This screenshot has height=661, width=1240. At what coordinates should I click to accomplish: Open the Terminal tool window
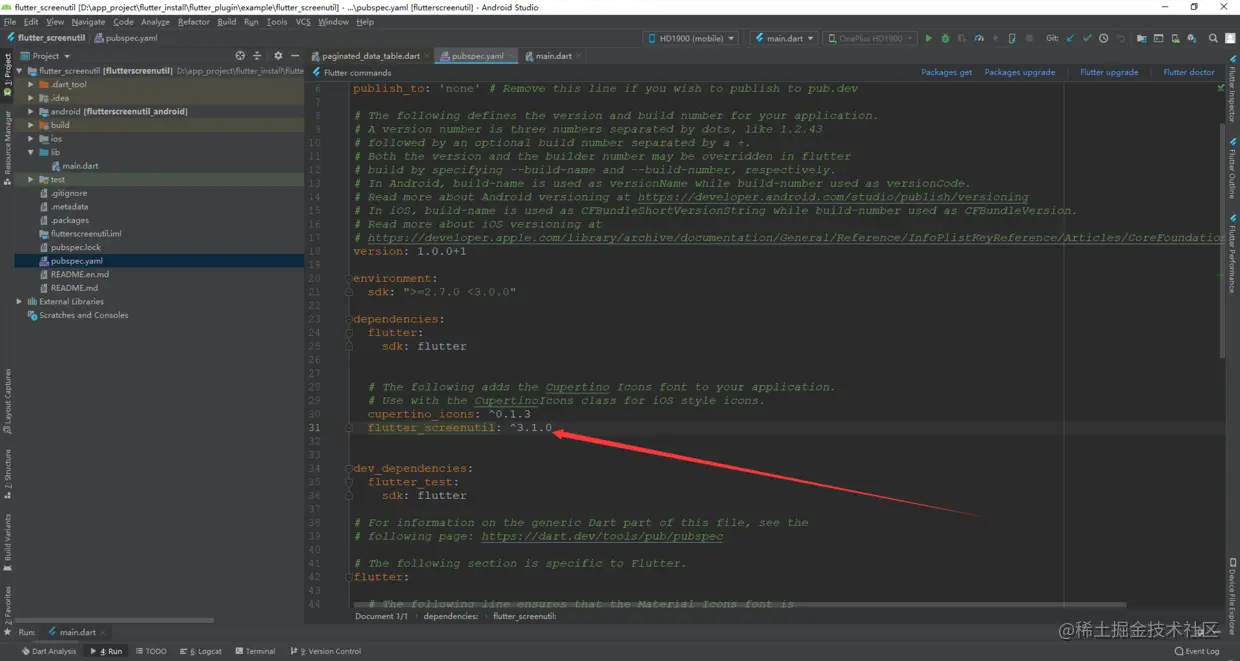click(255, 651)
